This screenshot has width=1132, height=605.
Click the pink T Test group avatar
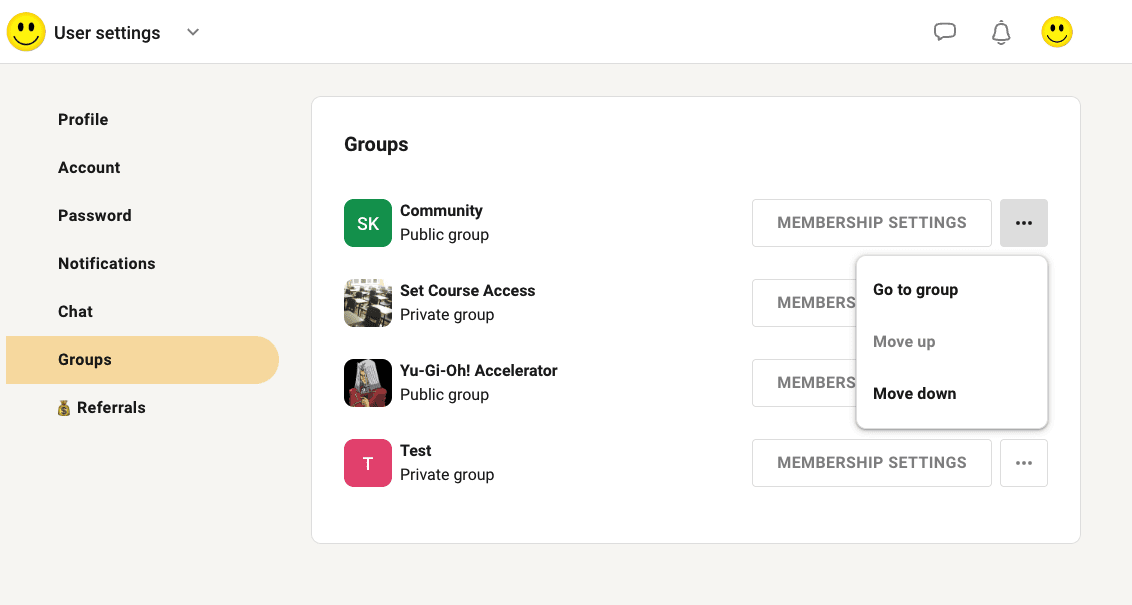click(x=368, y=463)
